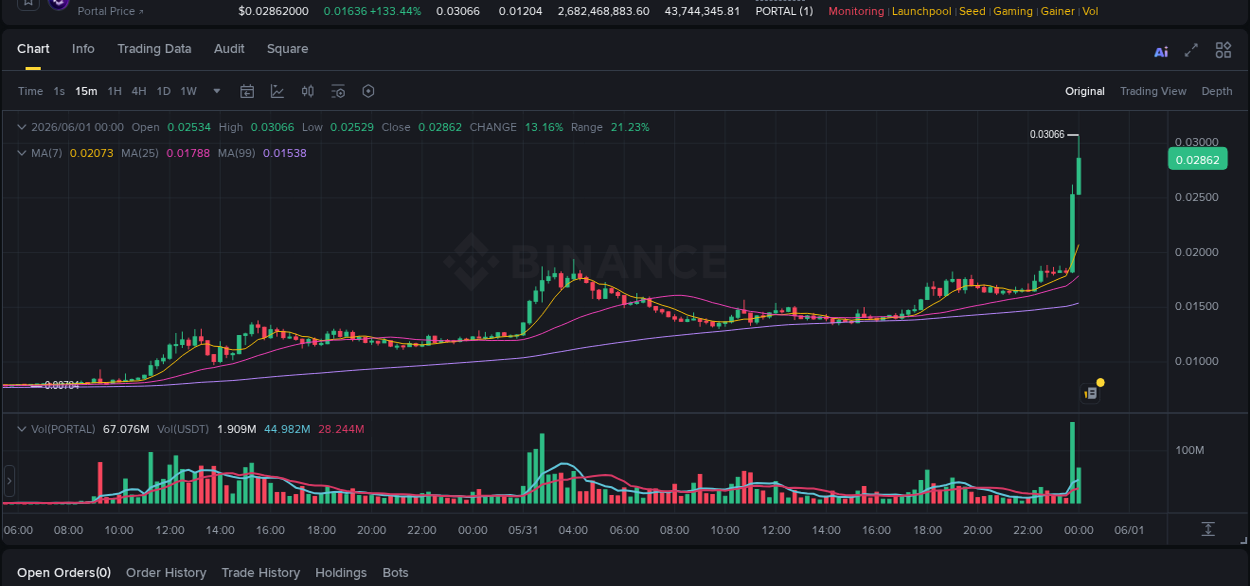Viewport: 1250px width, 586px height.
Task: Click the PORTAL token logo
Action: [58, 4]
